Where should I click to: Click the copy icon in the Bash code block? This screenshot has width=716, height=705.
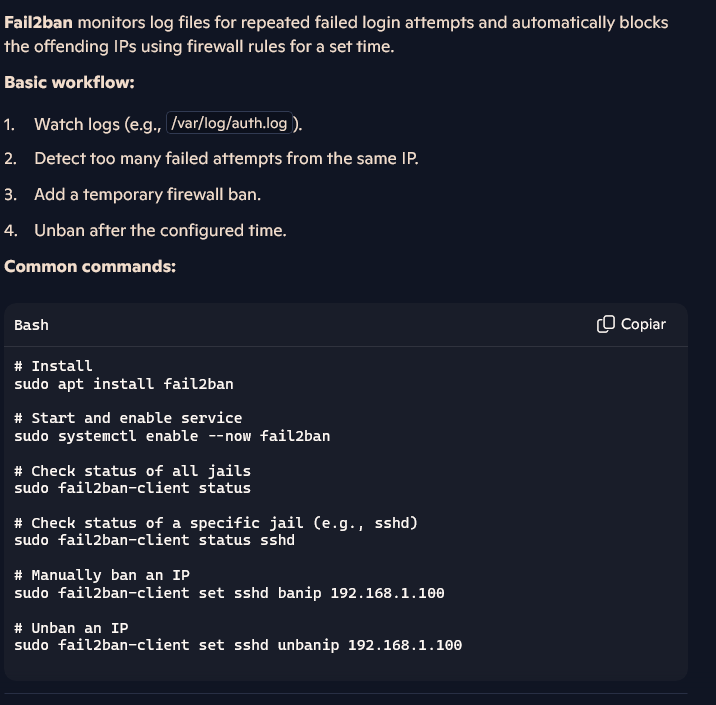(605, 324)
